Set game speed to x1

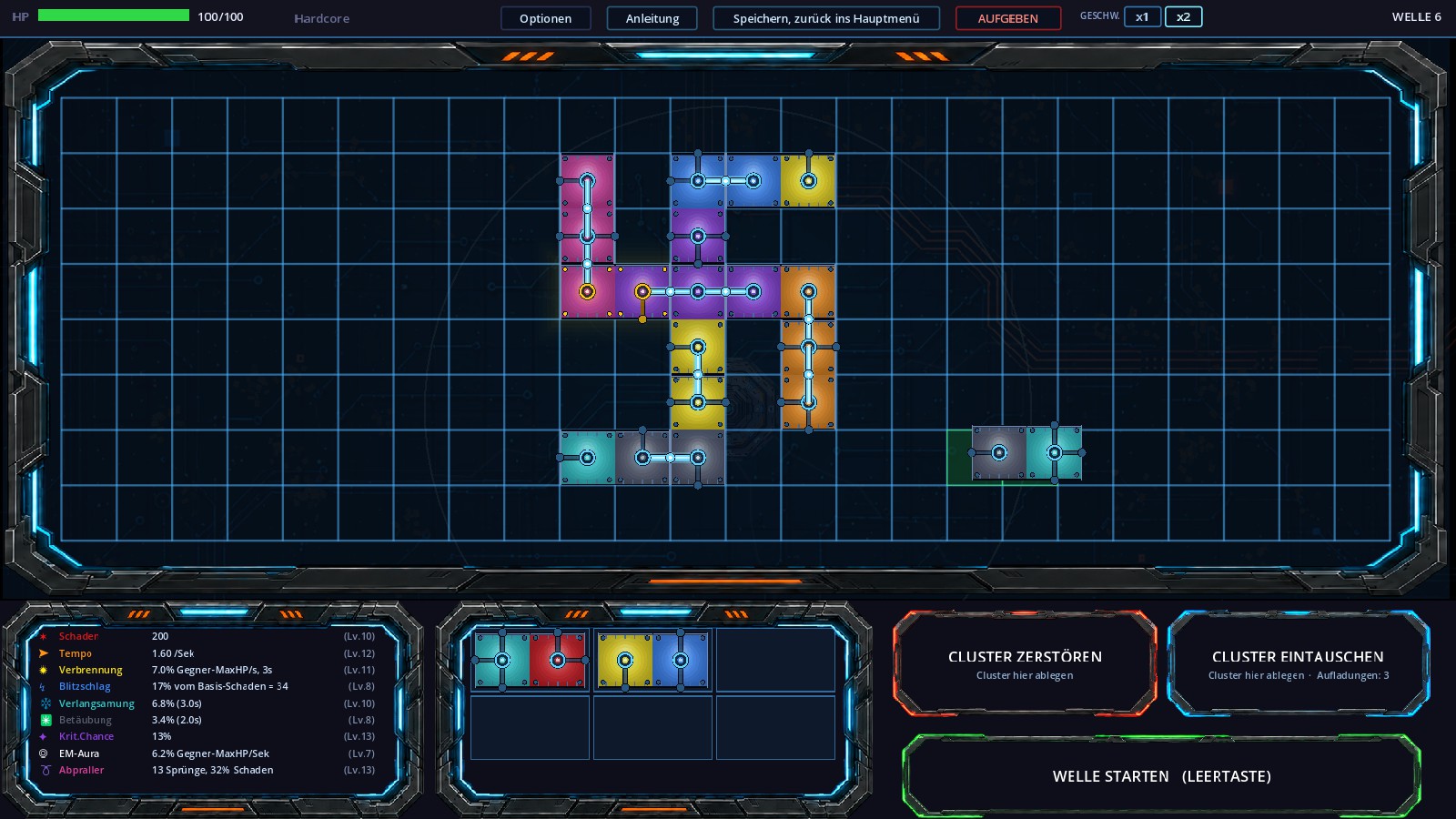click(x=1142, y=16)
